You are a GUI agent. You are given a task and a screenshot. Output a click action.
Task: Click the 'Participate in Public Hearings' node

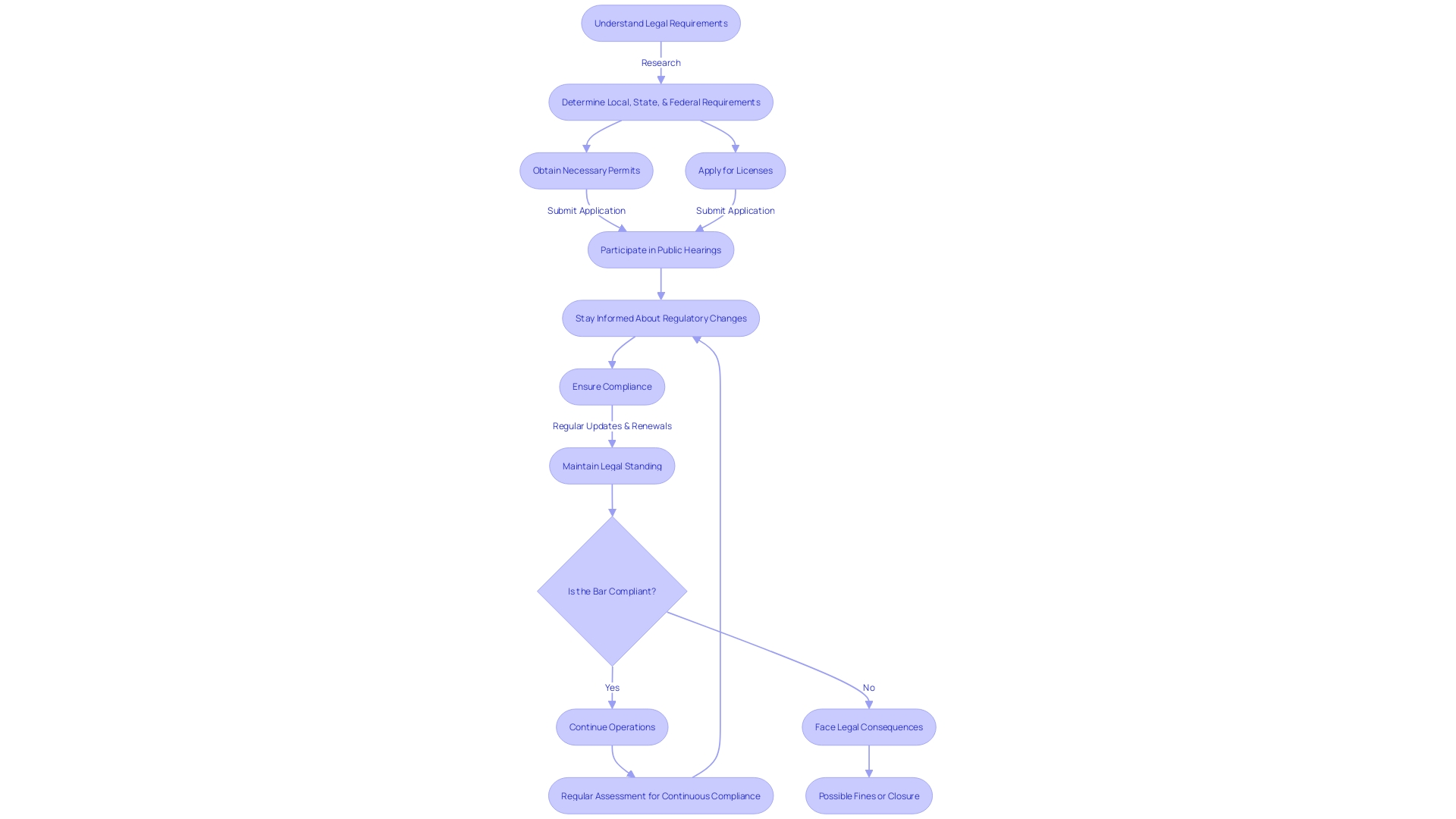661,249
